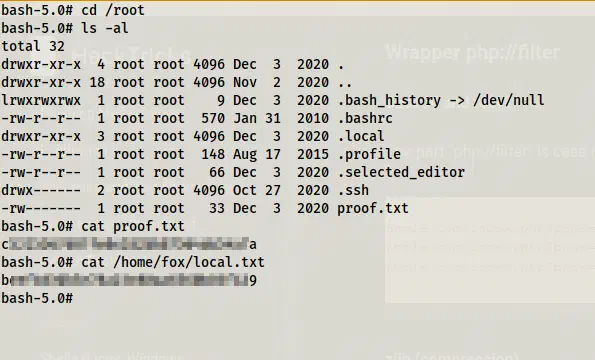This screenshot has height=360, width=595.
Task: Select the '.local' directory name
Action: click(x=360, y=136)
